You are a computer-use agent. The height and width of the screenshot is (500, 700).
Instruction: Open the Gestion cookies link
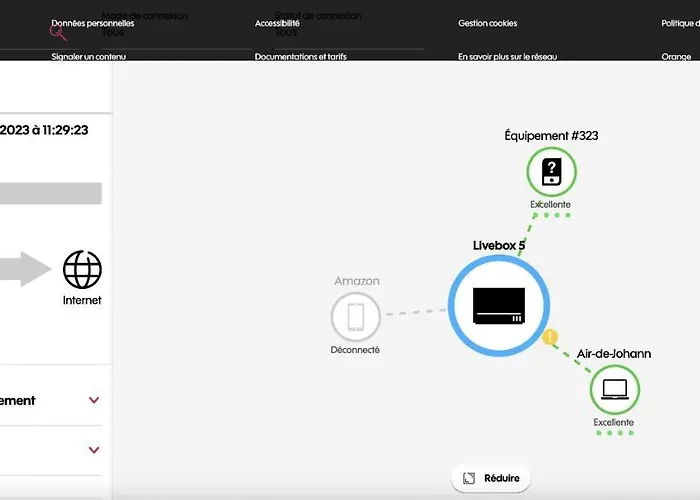pos(488,23)
